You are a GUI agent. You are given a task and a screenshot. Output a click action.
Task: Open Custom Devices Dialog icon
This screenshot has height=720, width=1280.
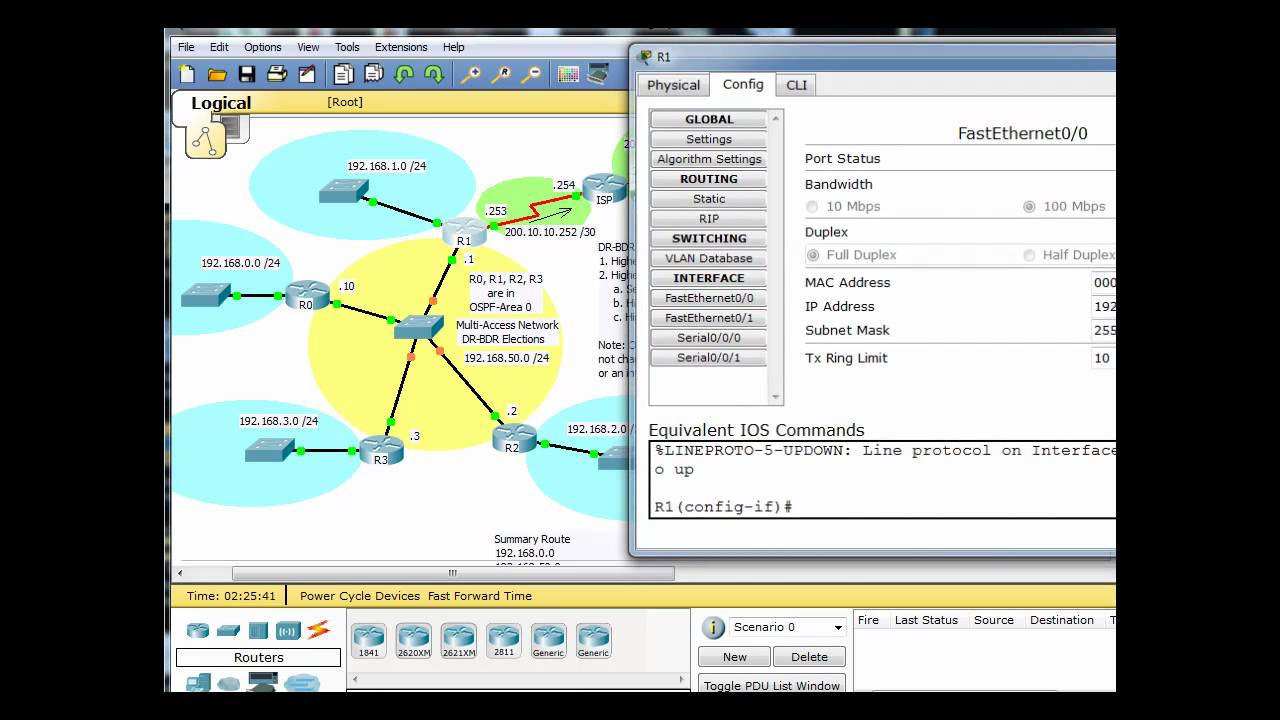598,74
